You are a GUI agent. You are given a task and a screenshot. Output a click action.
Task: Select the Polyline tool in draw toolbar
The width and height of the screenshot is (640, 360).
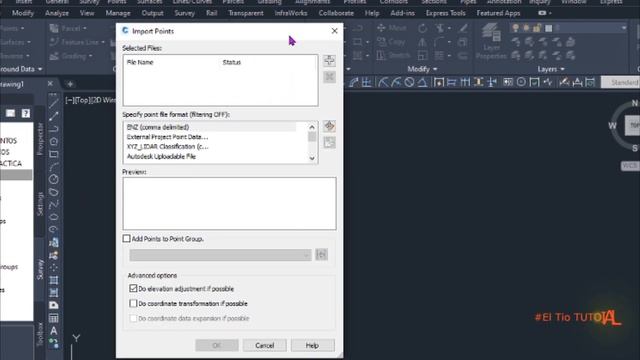click(53, 129)
